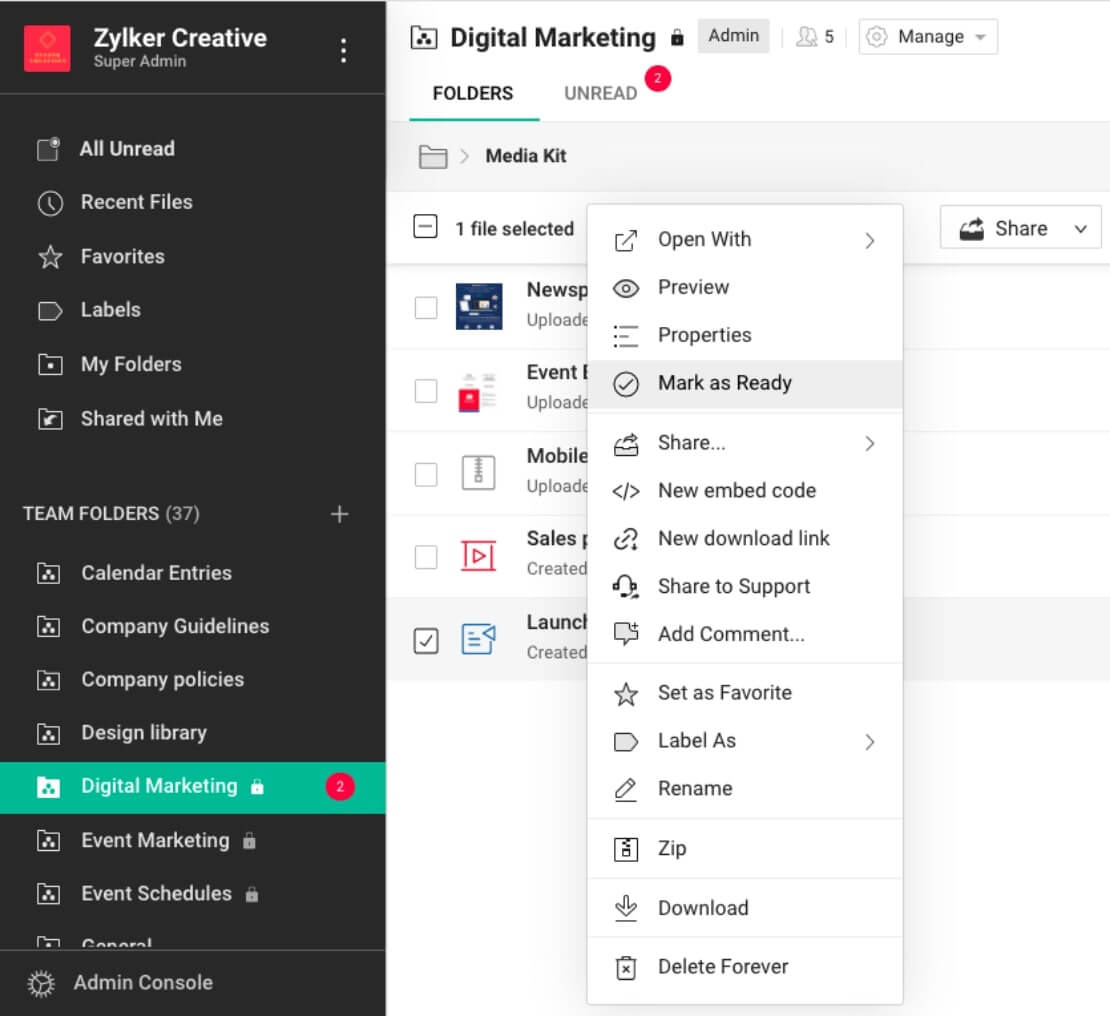This screenshot has height=1016, width=1110.
Task: Deselect all files via the selection checkbox
Action: pos(426,228)
